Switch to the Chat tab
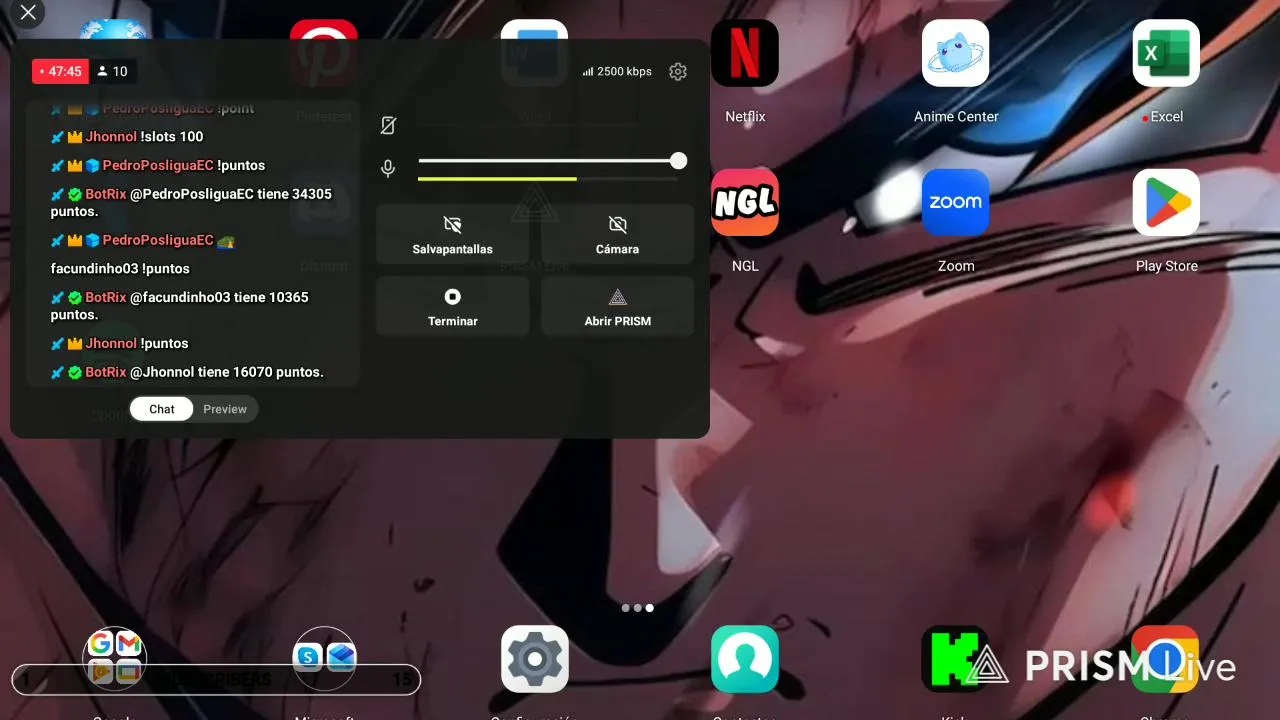This screenshot has width=1280, height=720. click(x=162, y=409)
